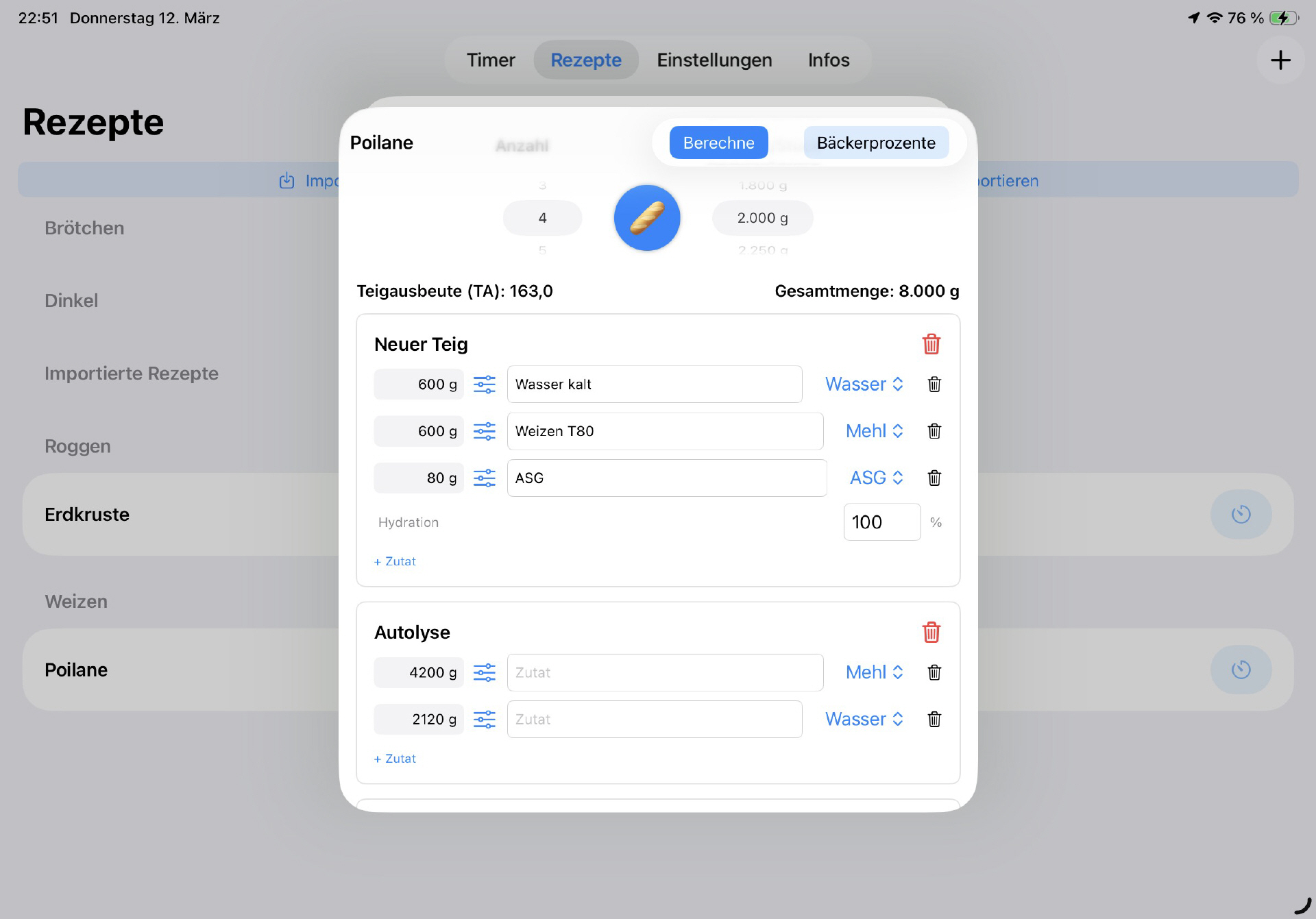Delete the Neuer Teig section with red trash
Image resolution: width=1316 pixels, height=919 pixels.
931,344
